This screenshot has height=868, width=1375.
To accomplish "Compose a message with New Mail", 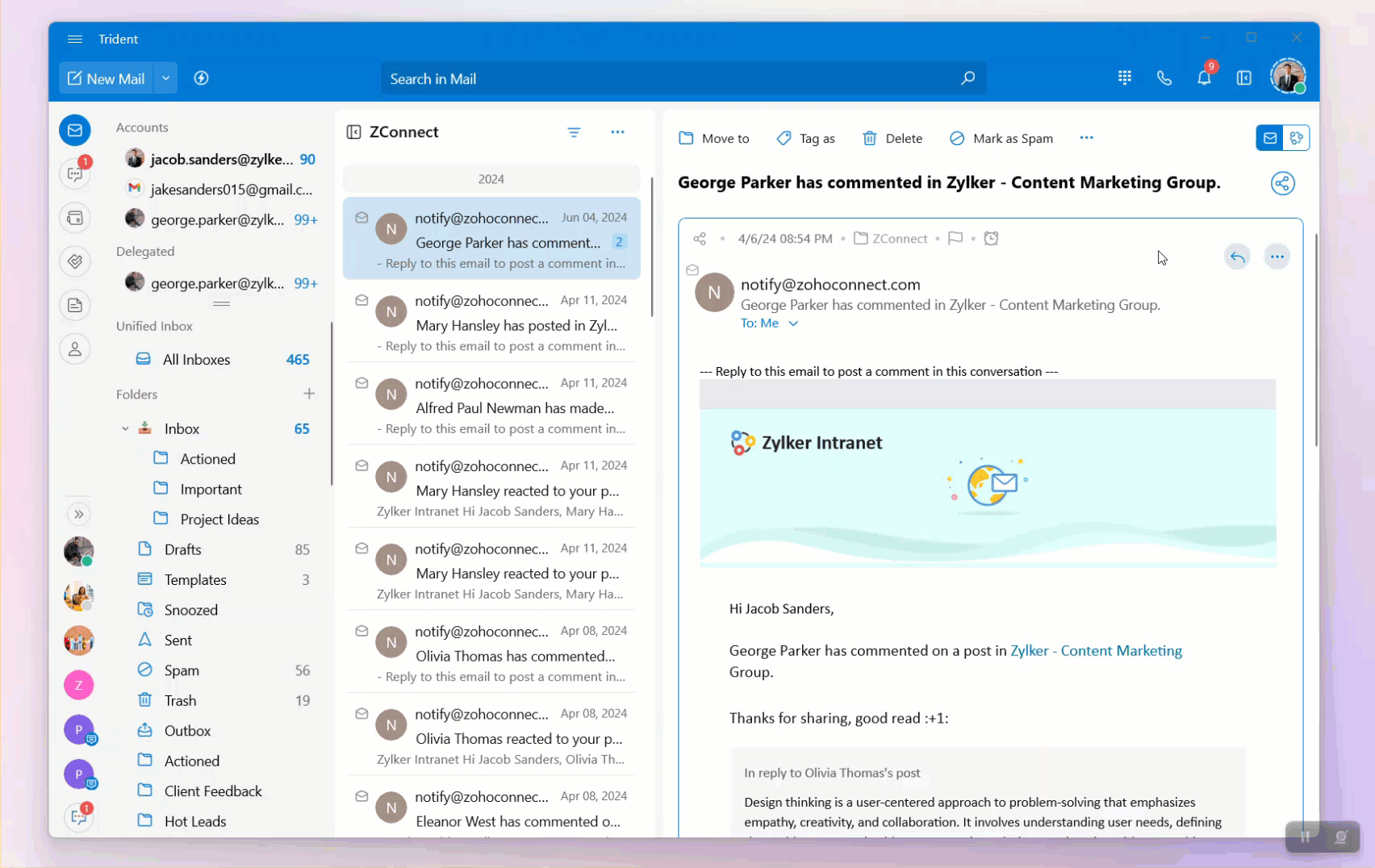I will [106, 78].
